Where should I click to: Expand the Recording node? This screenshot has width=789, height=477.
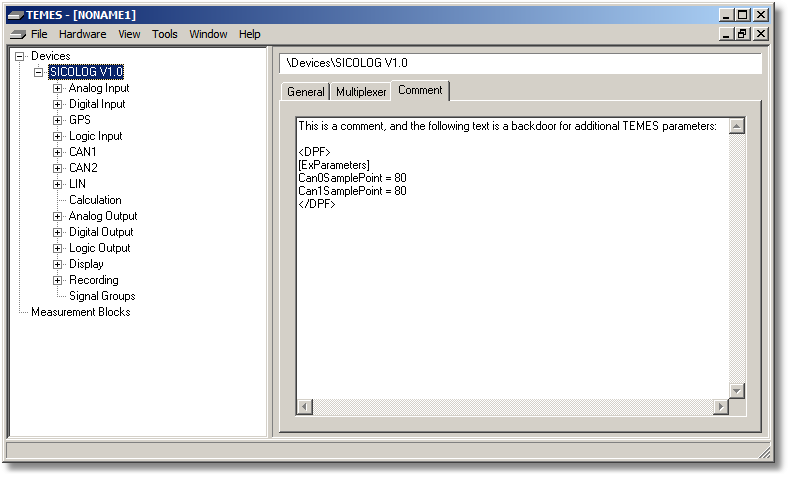tap(57, 280)
